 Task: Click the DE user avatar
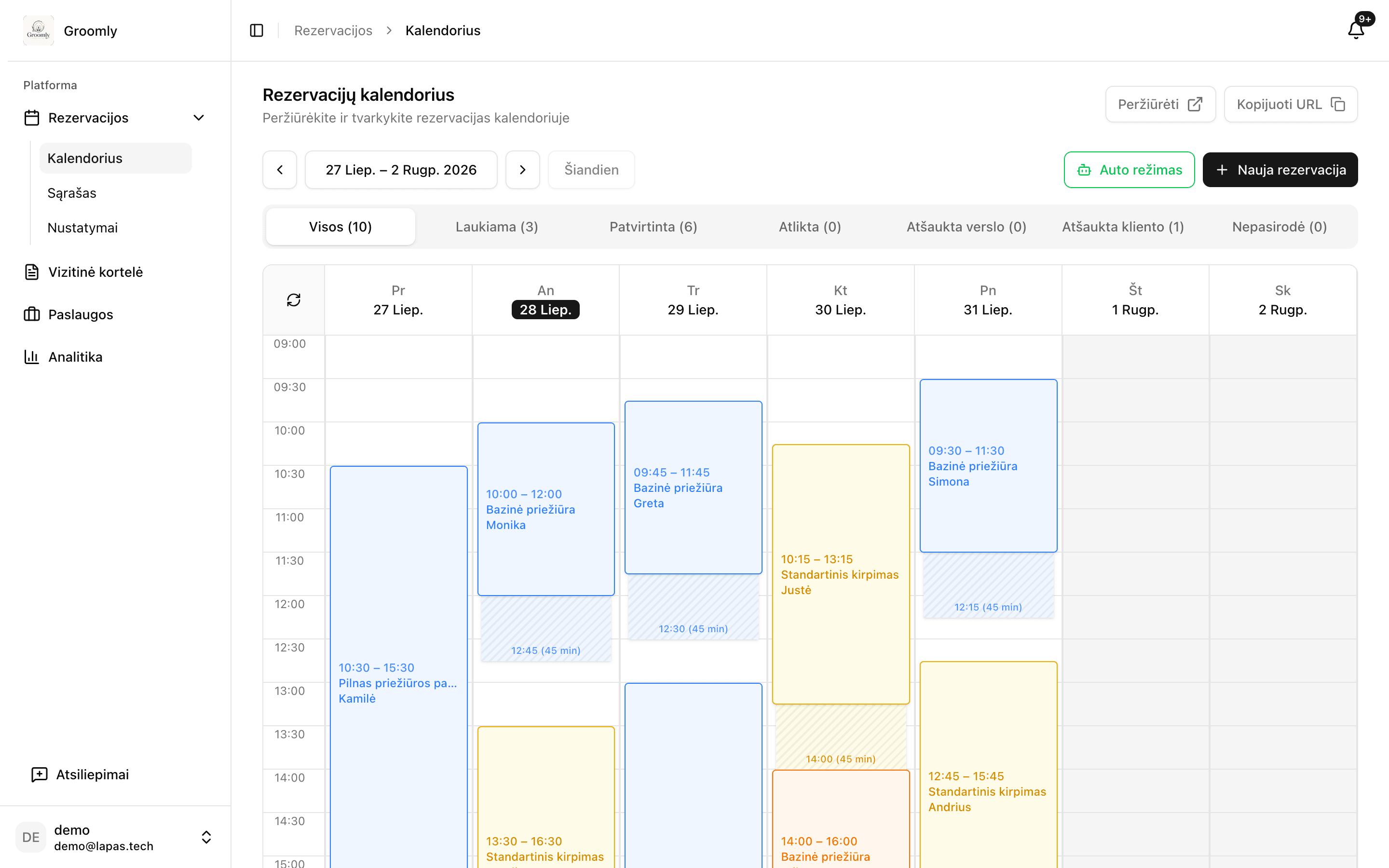tap(31, 838)
